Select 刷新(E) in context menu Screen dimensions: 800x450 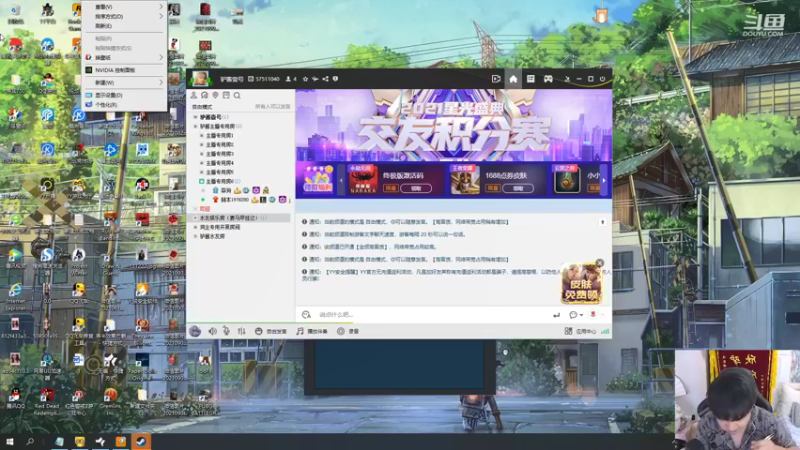point(124,26)
